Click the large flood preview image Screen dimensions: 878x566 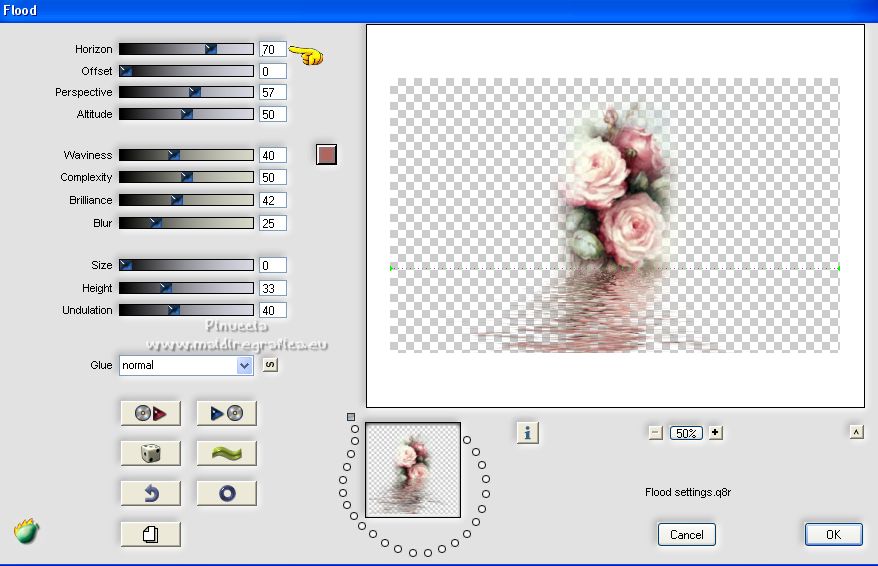coord(615,216)
